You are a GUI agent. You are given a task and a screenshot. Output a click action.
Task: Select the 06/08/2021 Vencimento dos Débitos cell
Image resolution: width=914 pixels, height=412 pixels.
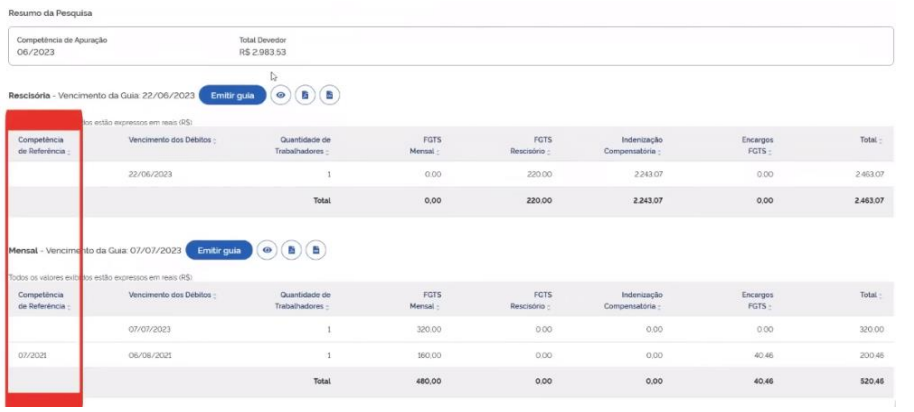pos(150,355)
